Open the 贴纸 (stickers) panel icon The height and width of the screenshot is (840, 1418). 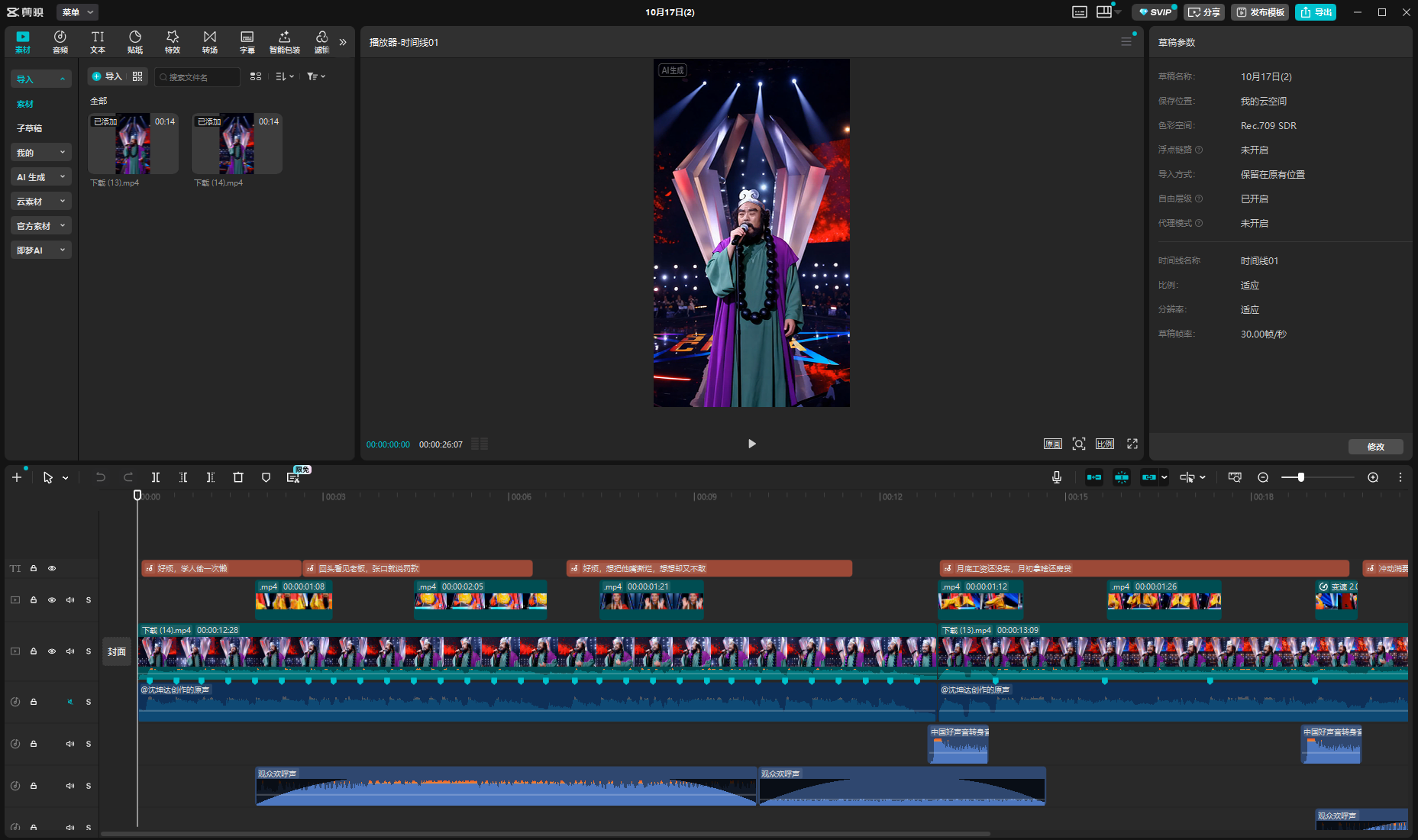(x=135, y=42)
